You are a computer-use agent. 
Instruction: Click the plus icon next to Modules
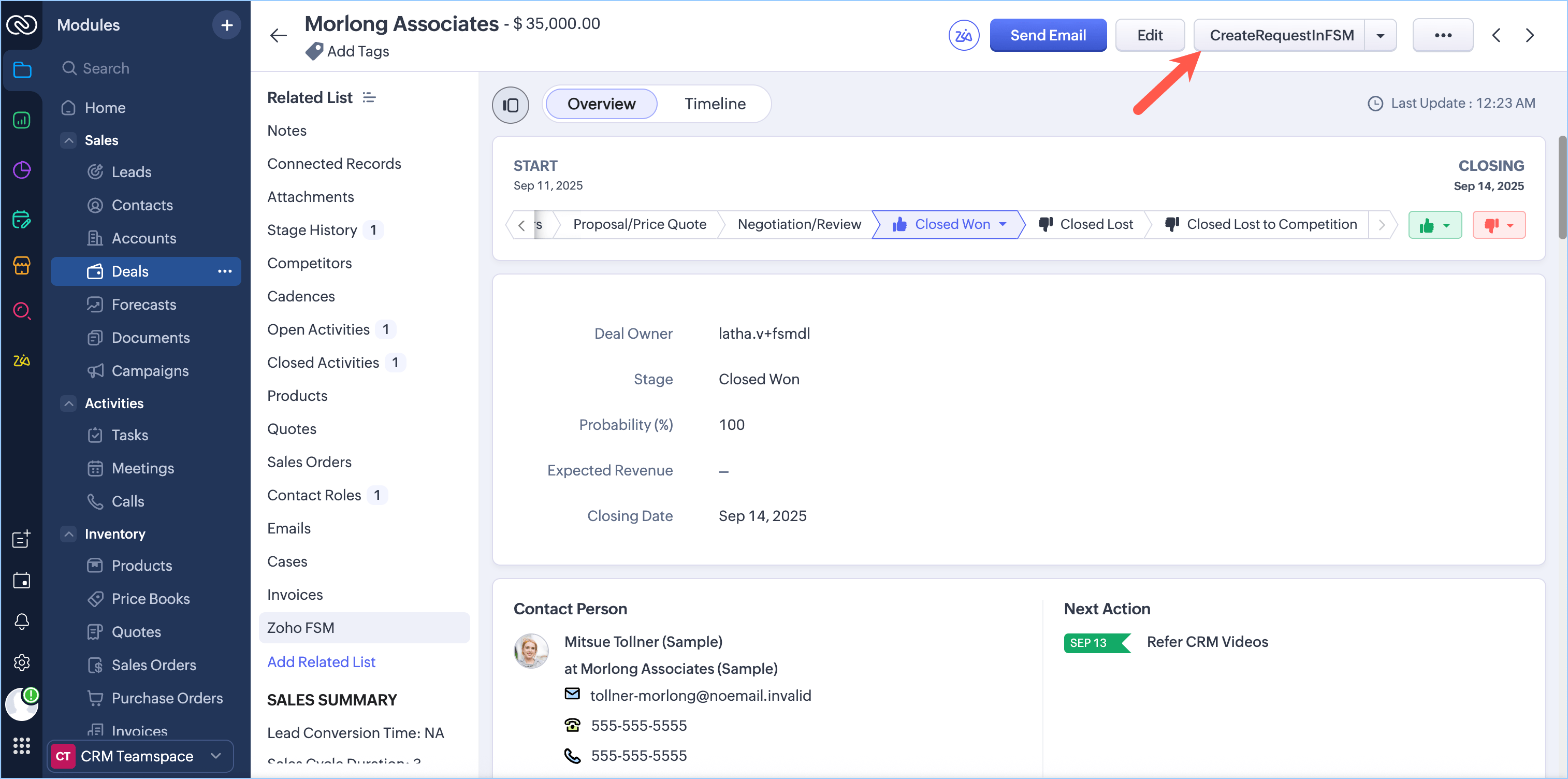click(226, 25)
